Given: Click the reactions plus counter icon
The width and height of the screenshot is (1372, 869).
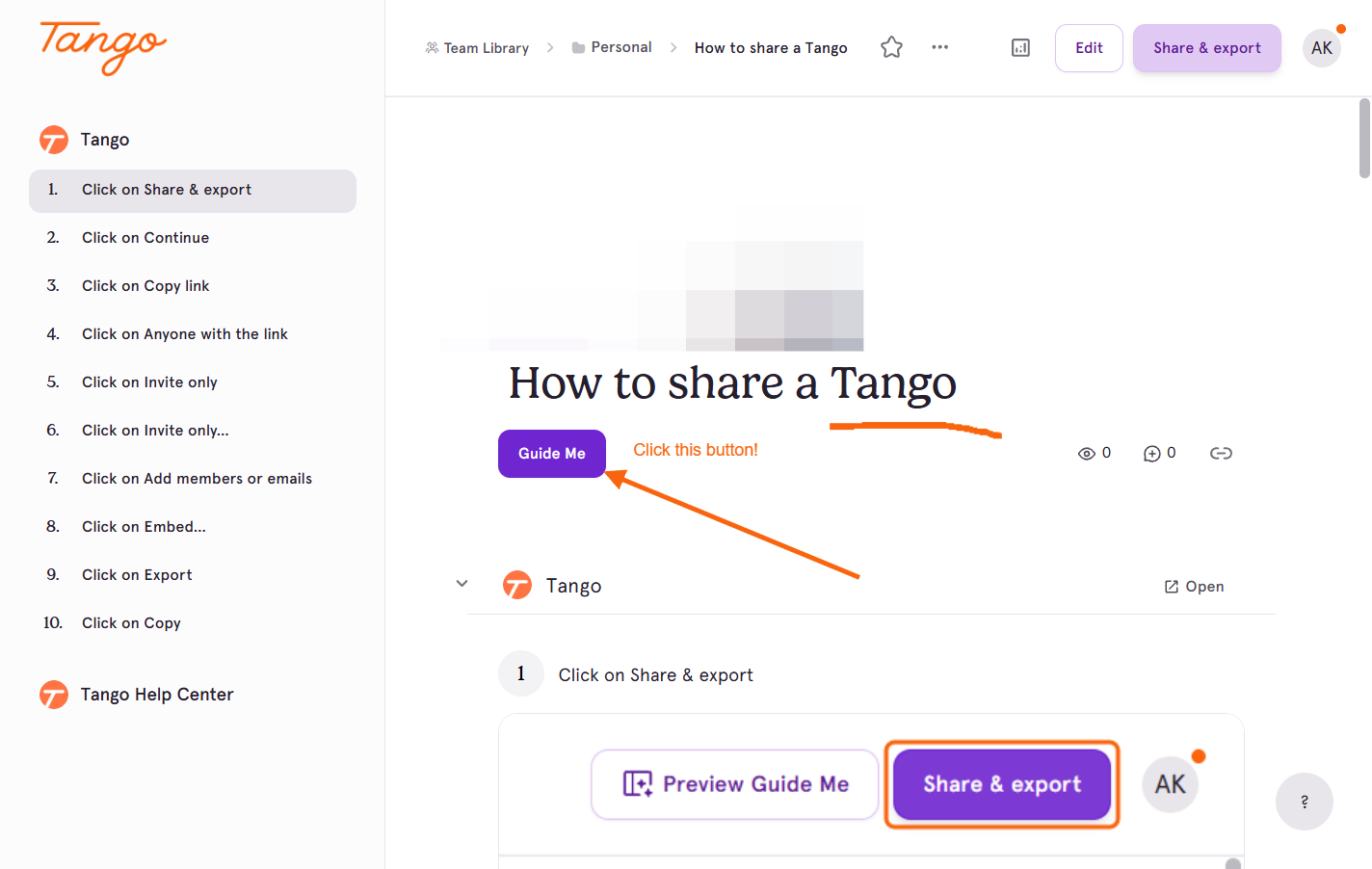Looking at the screenshot, I should 1151,453.
